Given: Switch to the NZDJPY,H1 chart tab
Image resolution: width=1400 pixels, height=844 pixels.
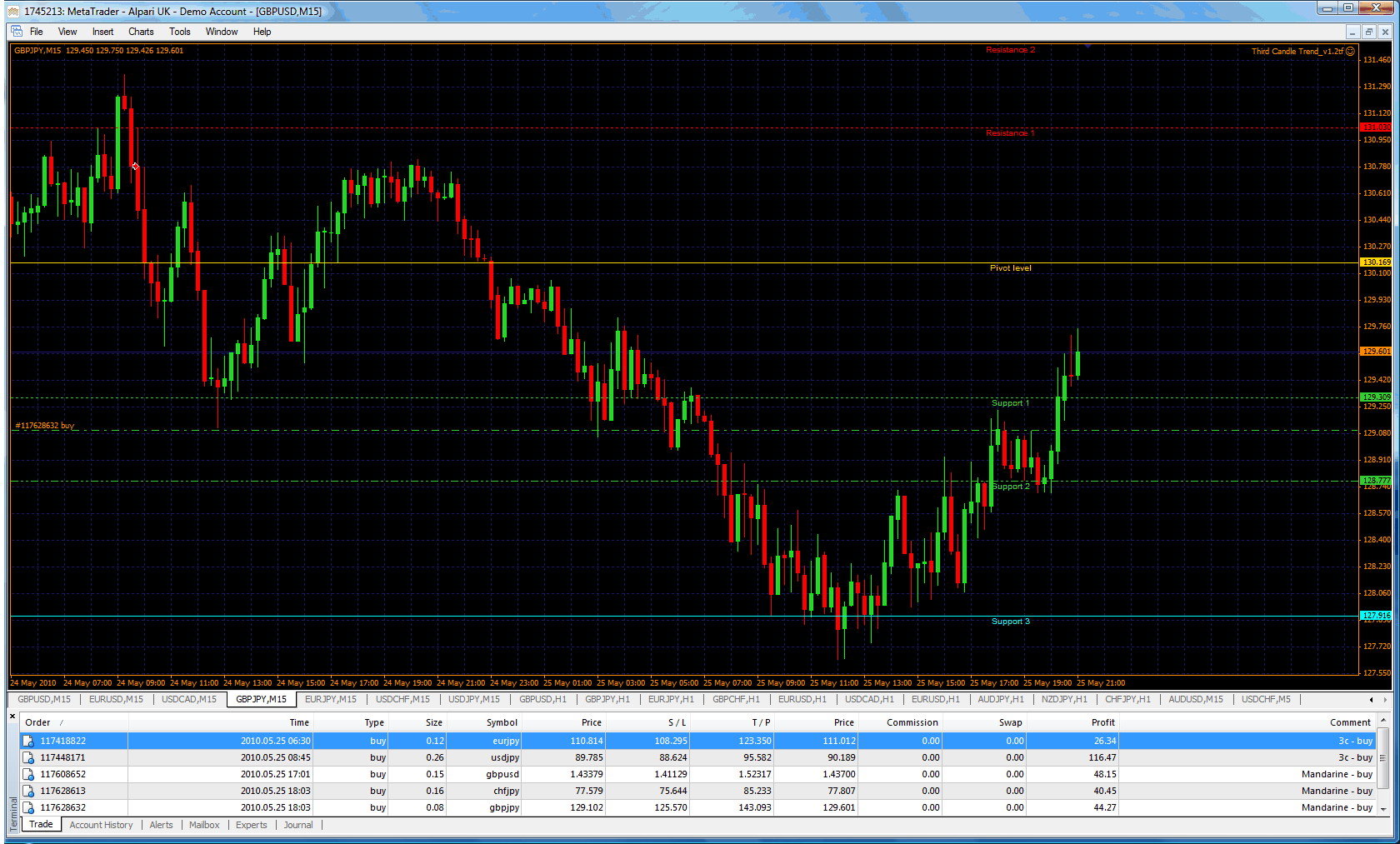Looking at the screenshot, I should coord(1064,699).
